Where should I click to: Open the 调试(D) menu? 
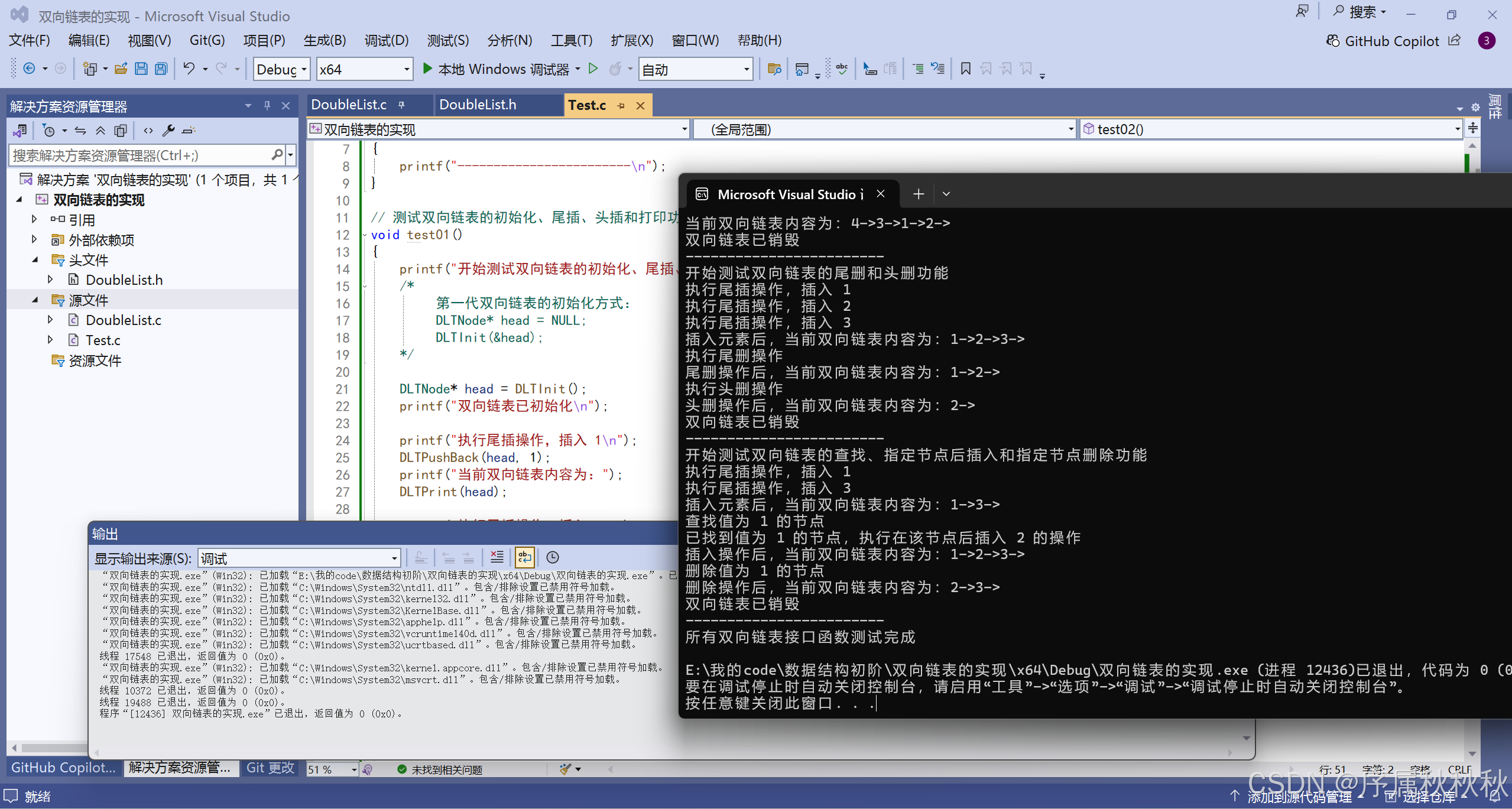coord(386,40)
